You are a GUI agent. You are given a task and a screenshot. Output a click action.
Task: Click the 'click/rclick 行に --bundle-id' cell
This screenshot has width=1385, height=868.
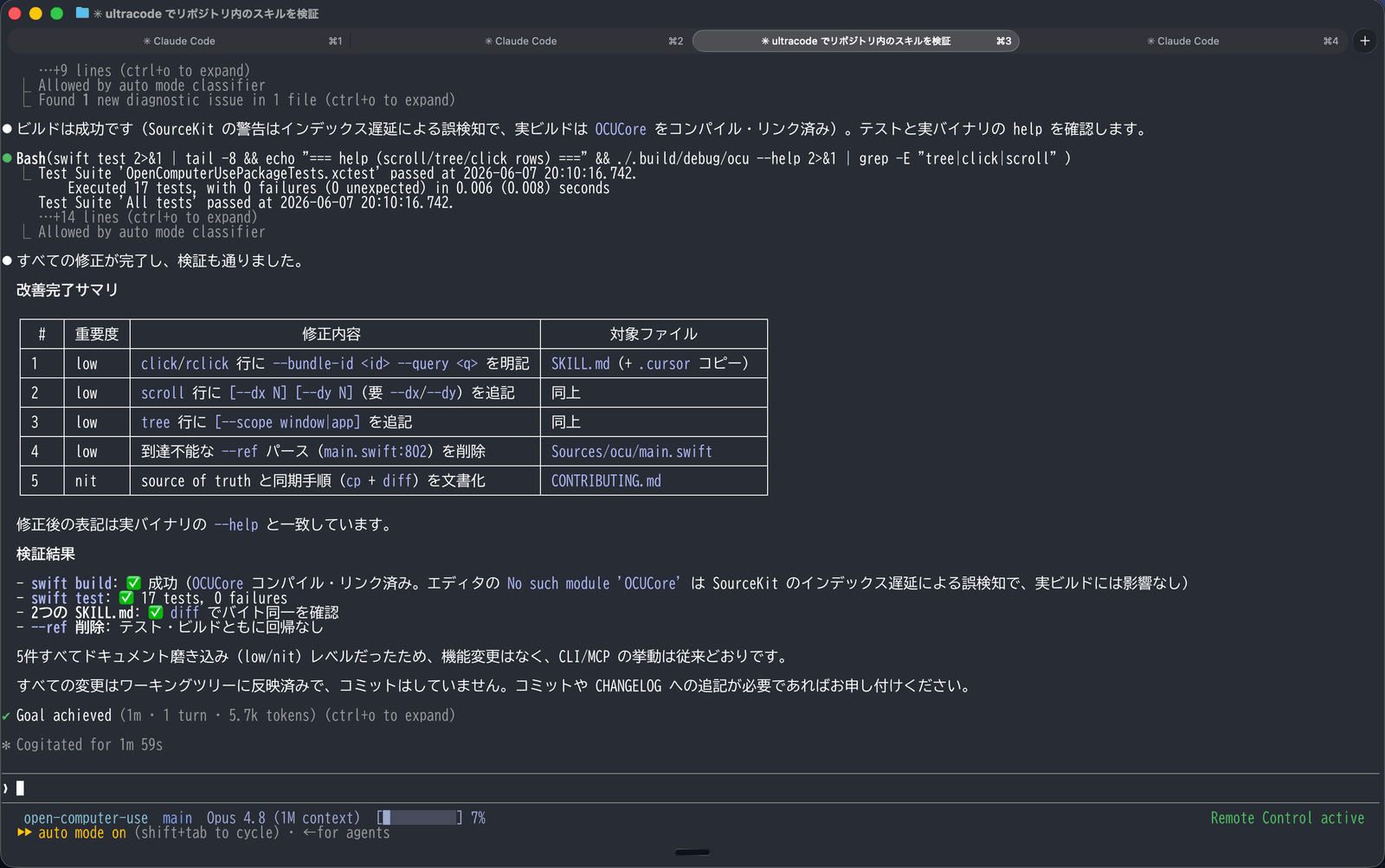[335, 363]
